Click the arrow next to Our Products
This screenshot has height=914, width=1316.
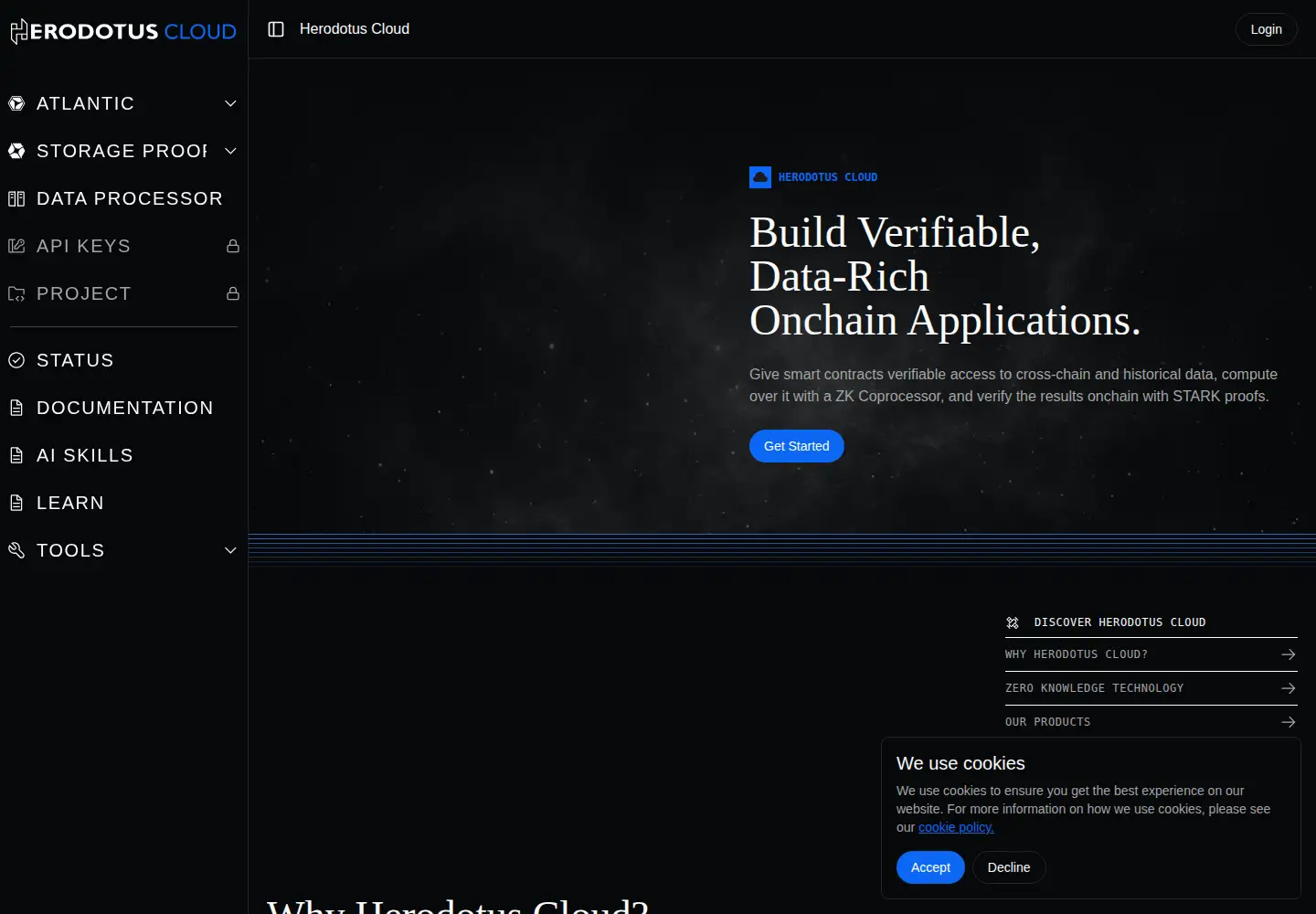(x=1289, y=722)
